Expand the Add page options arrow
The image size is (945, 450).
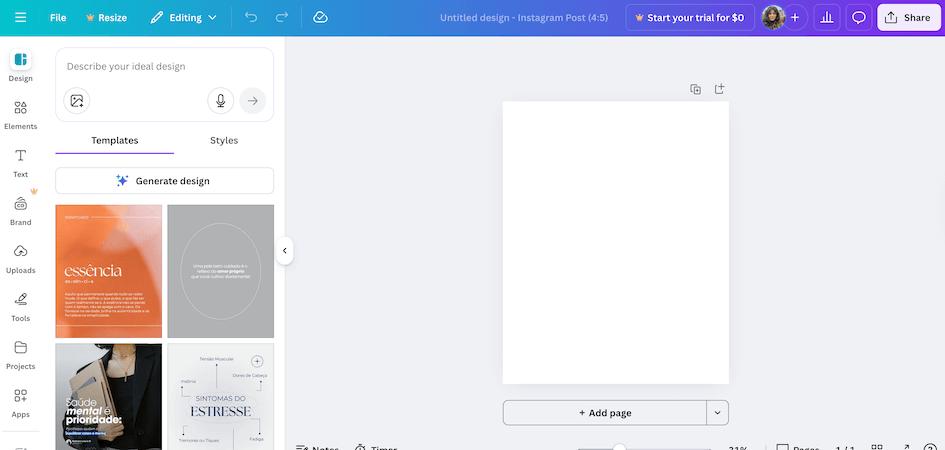(717, 413)
